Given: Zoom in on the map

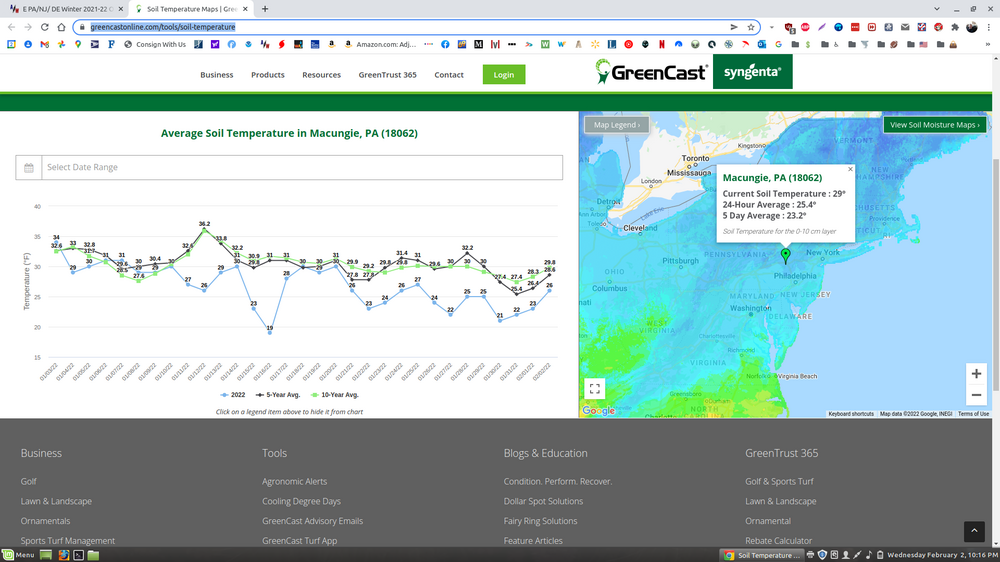Looking at the screenshot, I should click(x=976, y=374).
